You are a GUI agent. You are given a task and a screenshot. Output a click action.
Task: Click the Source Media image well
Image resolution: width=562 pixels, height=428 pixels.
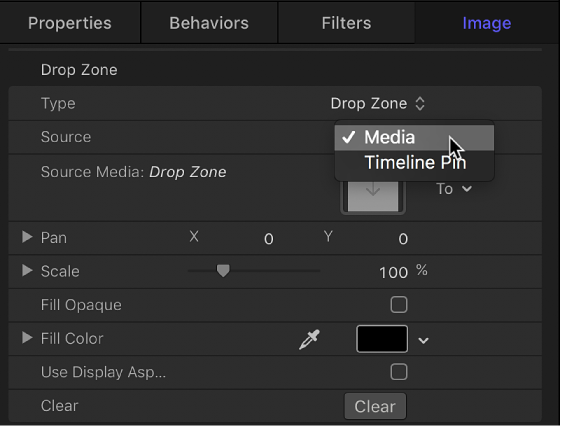(373, 196)
